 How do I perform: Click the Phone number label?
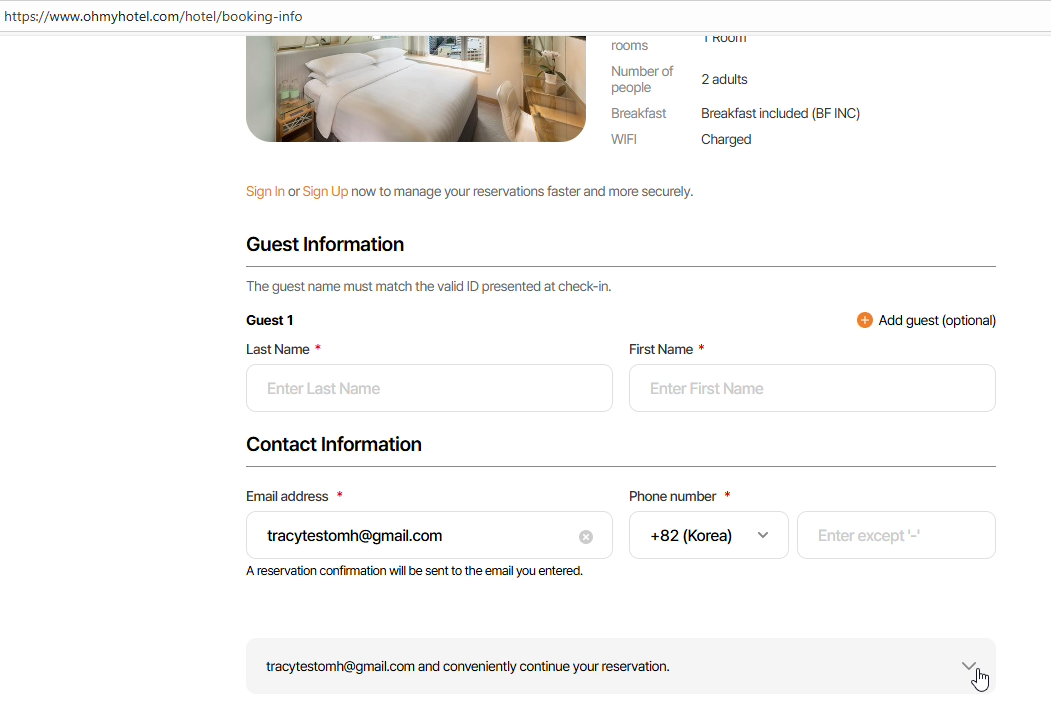click(672, 496)
